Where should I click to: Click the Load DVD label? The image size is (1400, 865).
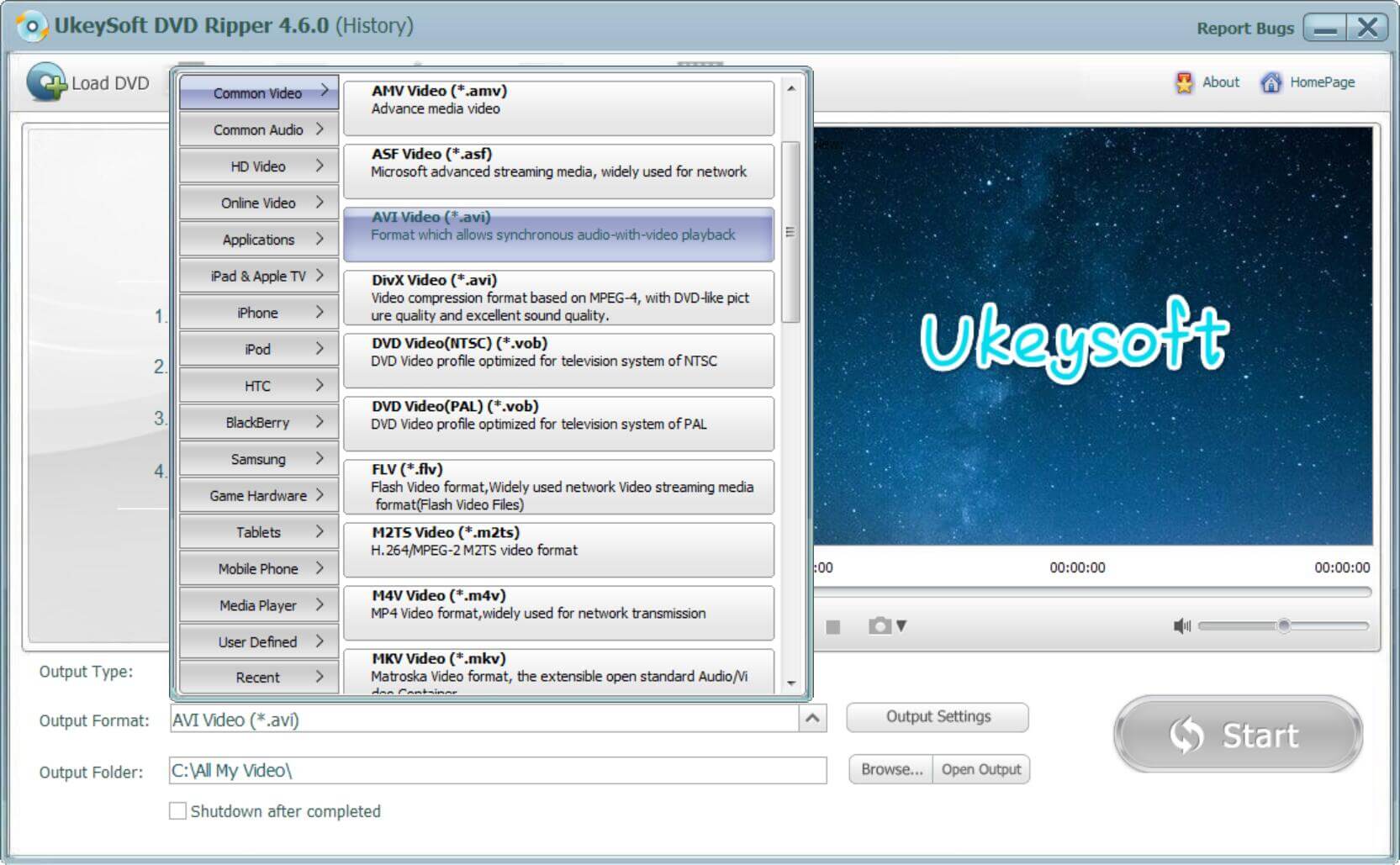[x=110, y=83]
